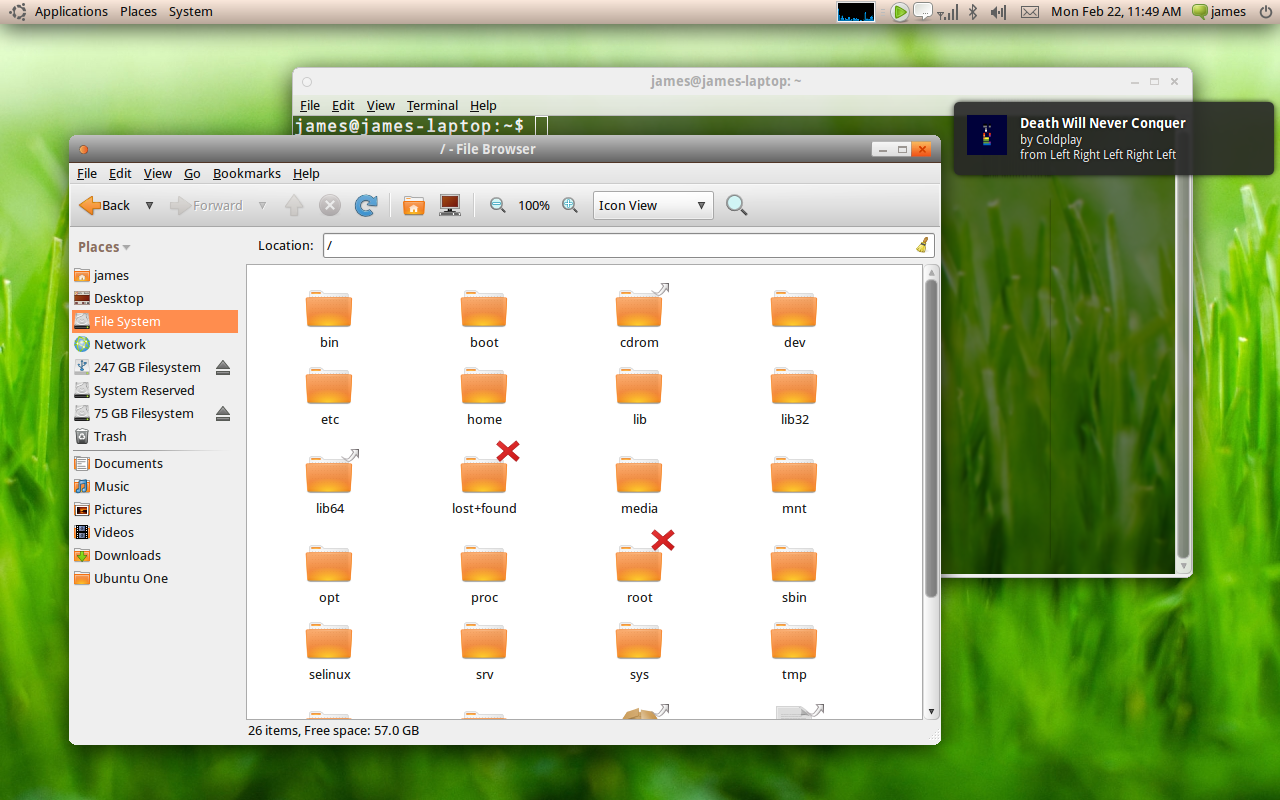The width and height of the screenshot is (1280, 800).
Task: Zoom out with the minus magnifier icon
Action: (497, 205)
